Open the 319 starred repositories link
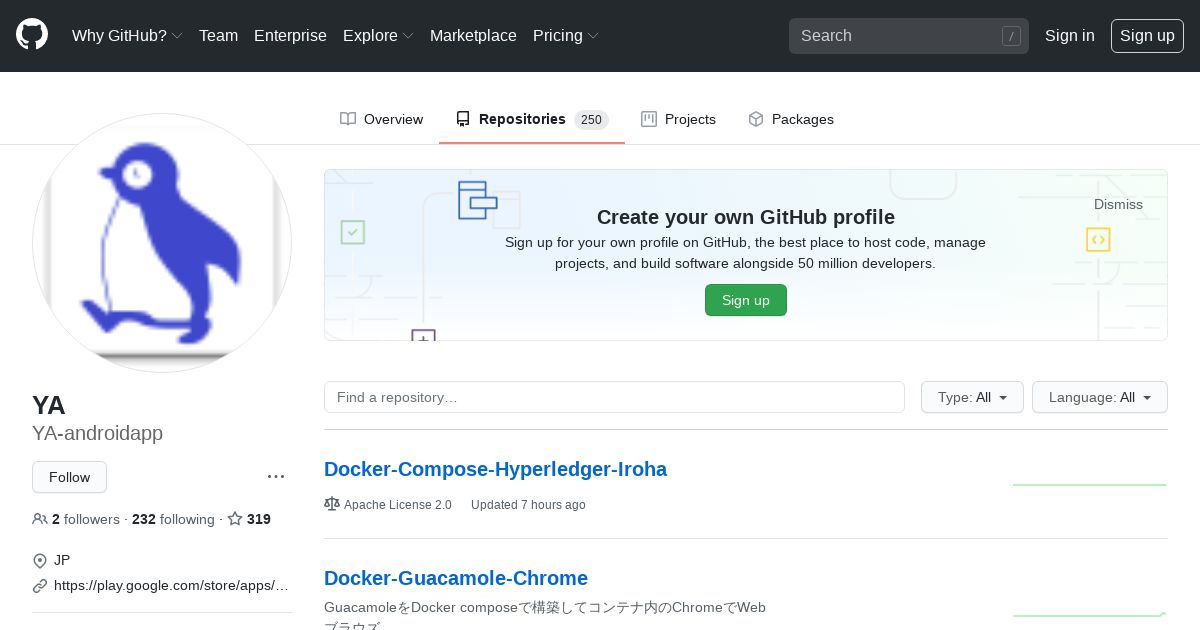 tap(249, 519)
